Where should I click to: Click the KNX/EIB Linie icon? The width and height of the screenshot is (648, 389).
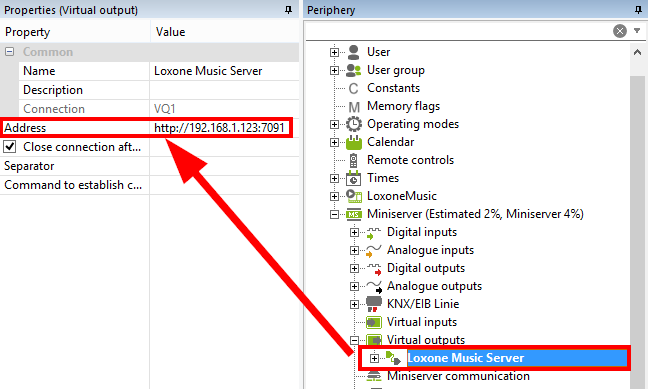374,304
